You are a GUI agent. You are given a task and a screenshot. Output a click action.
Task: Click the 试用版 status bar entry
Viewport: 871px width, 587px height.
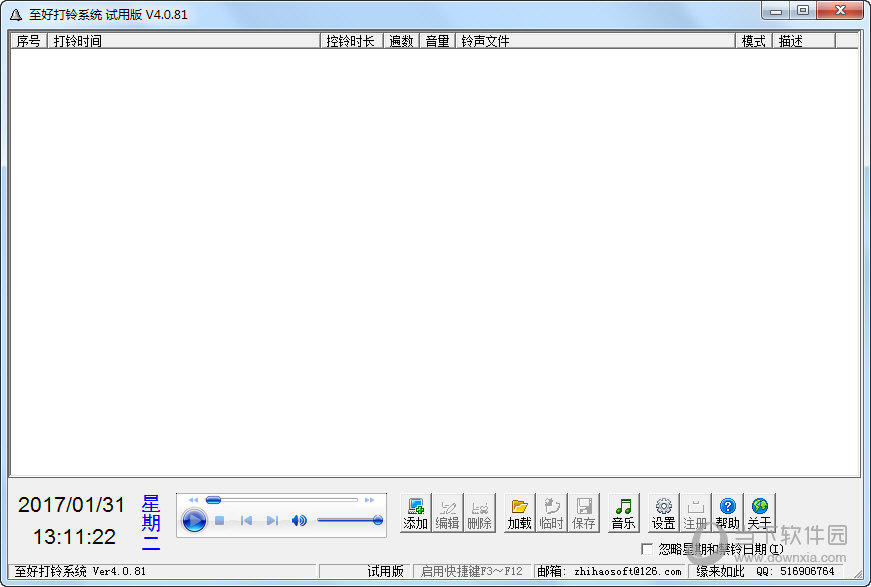(x=386, y=571)
